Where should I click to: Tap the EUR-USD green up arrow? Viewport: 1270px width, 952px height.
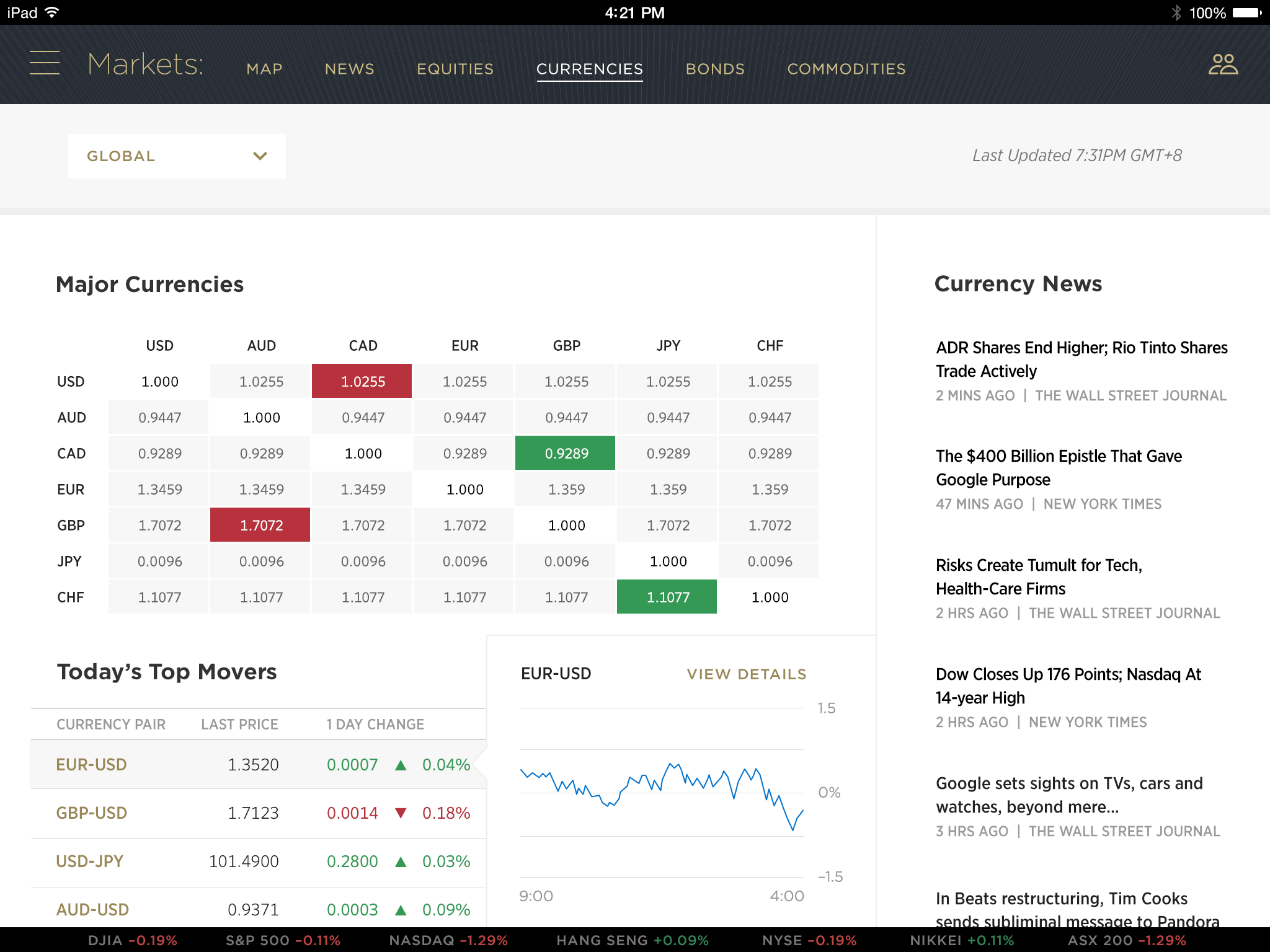(401, 765)
